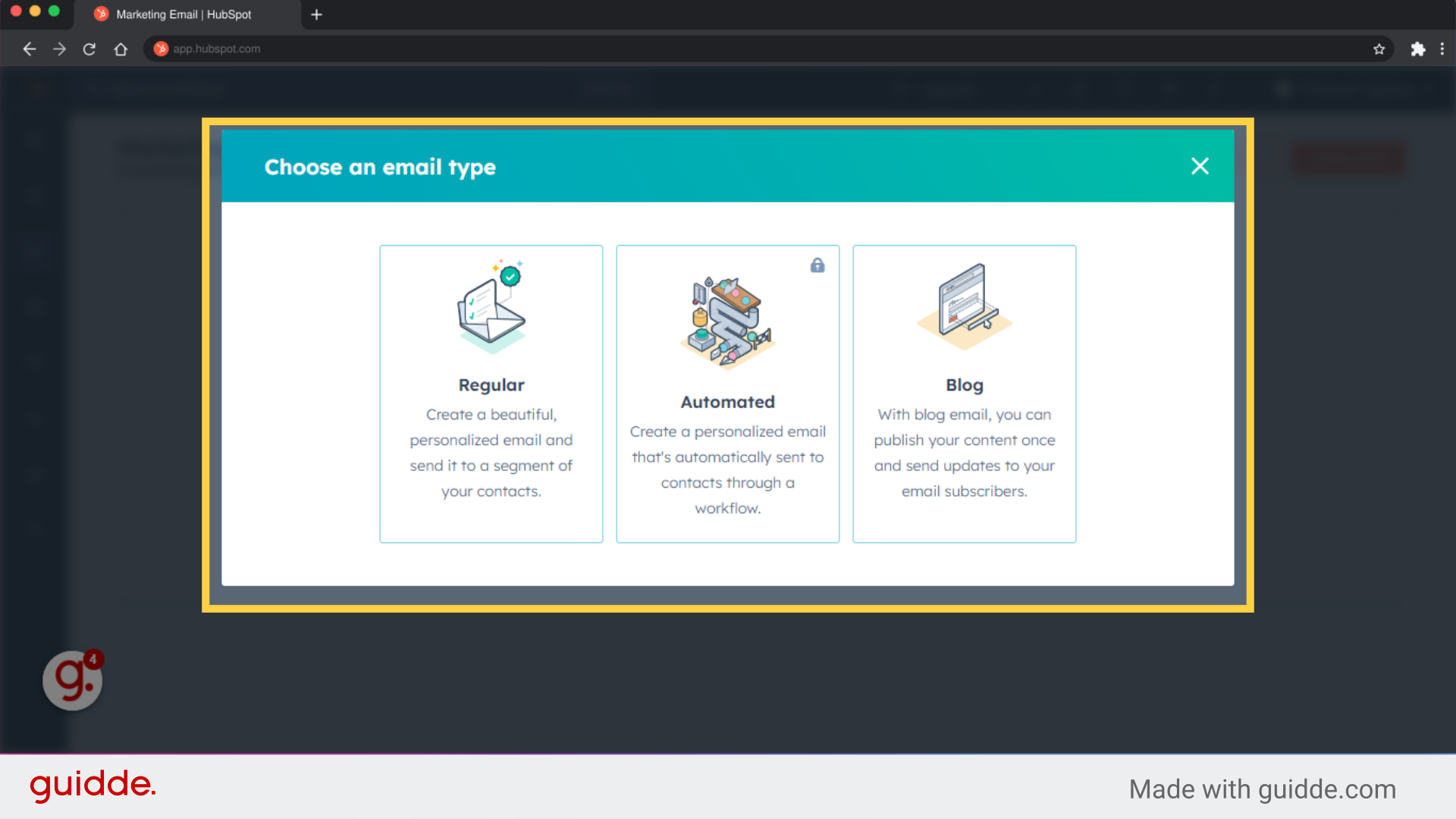Reload the HubSpot page
This screenshot has height=819, width=1456.
point(89,49)
